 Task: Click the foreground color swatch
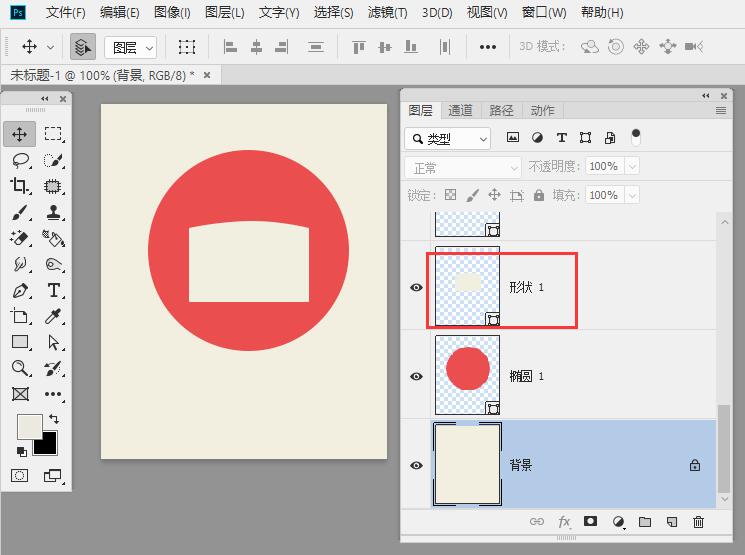29,426
